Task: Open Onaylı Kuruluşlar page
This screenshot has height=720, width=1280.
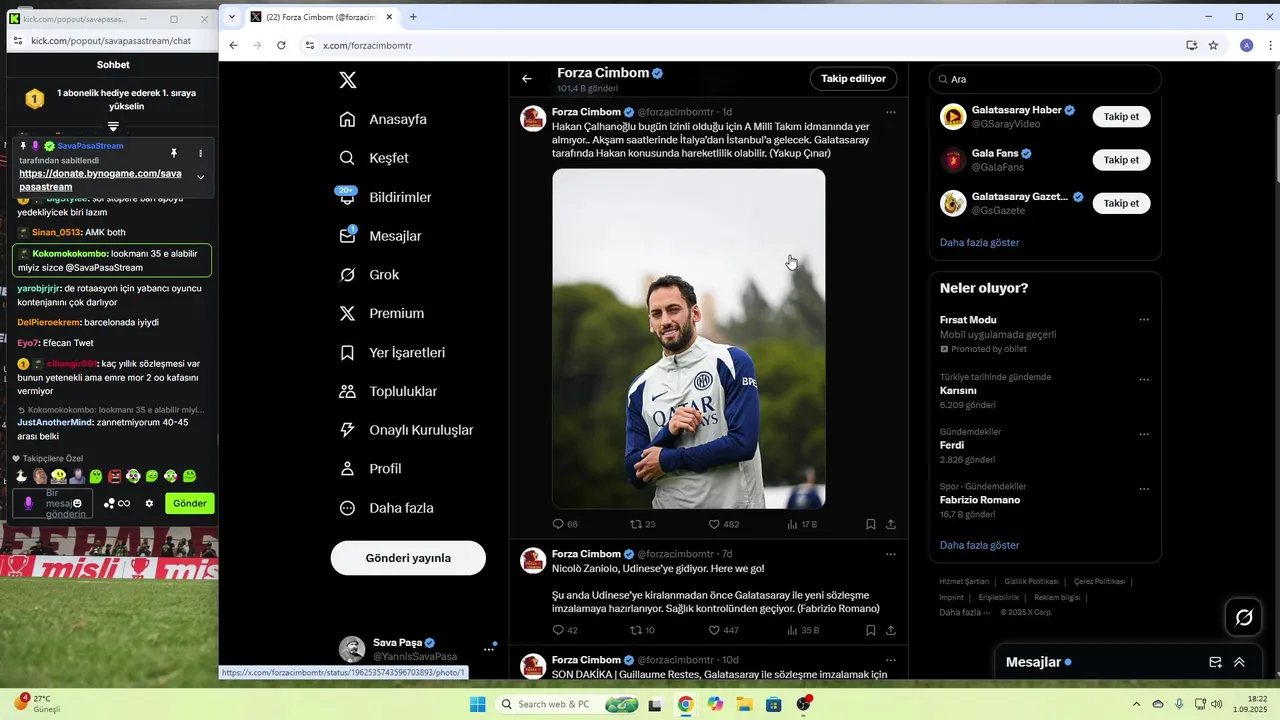Action: (x=406, y=430)
